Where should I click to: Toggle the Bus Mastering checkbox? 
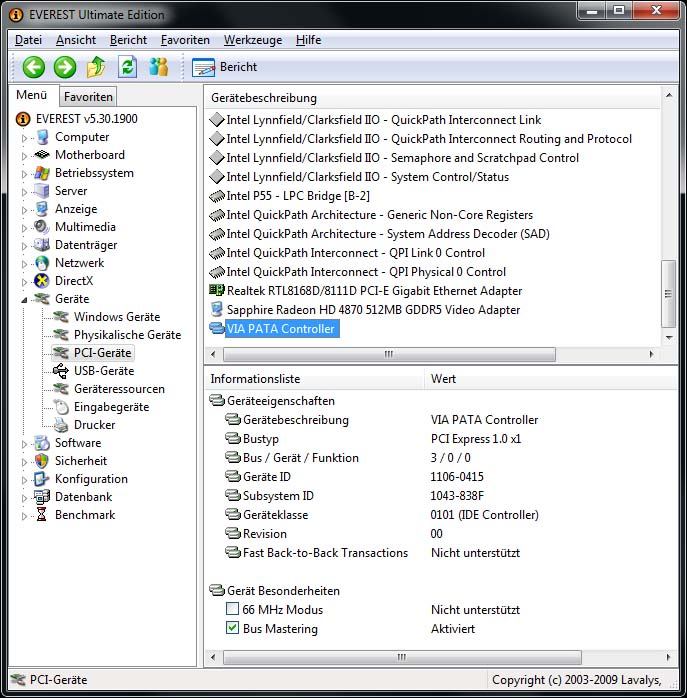[232, 628]
